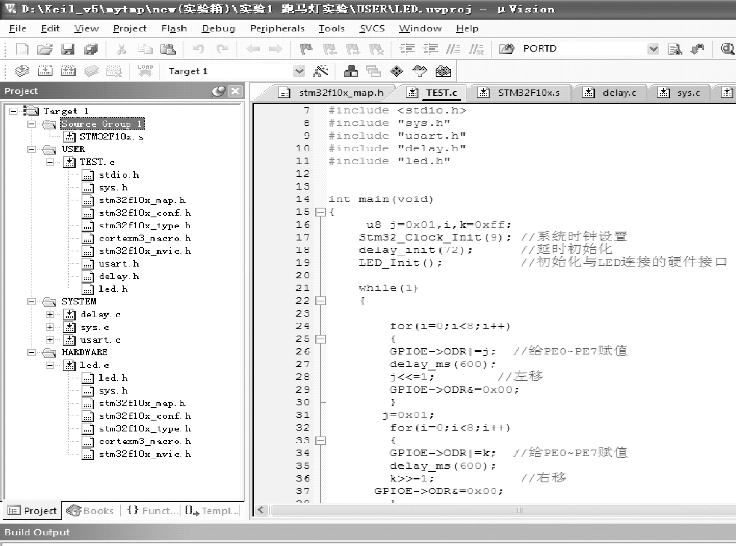Click the New file icon

pyautogui.click(x=22, y=48)
